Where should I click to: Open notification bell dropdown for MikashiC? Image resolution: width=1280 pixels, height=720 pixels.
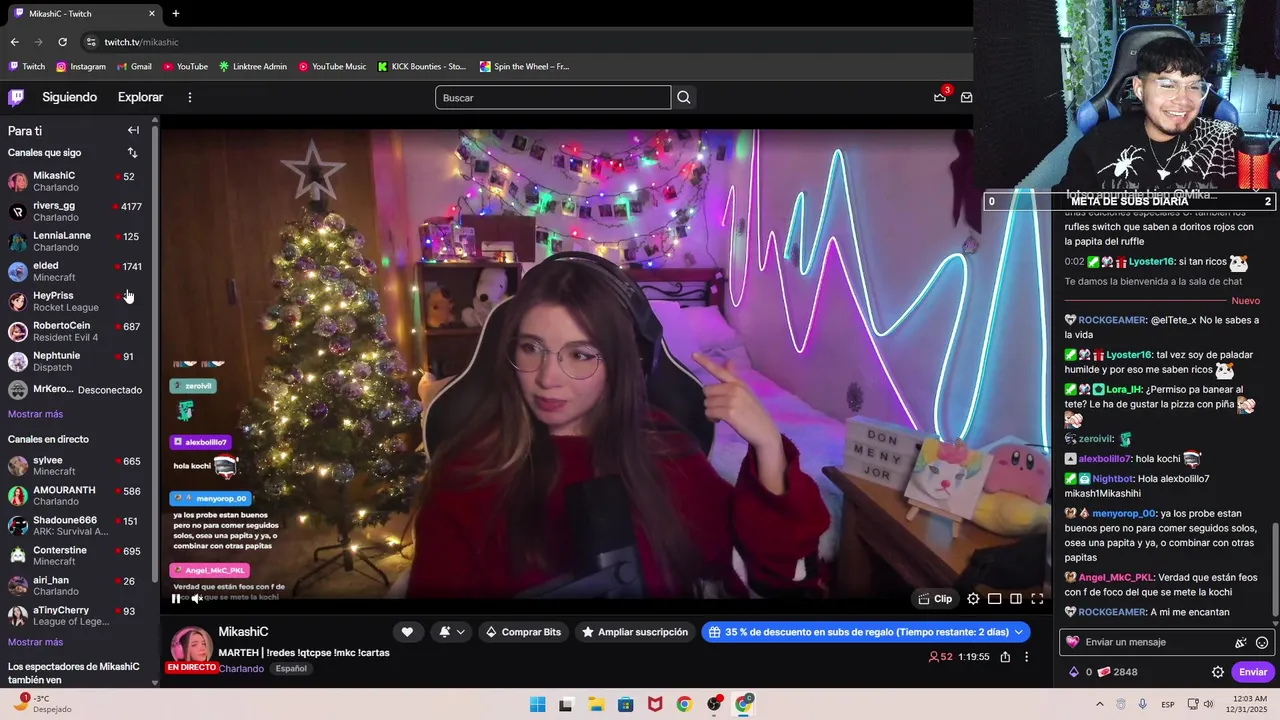[452, 632]
